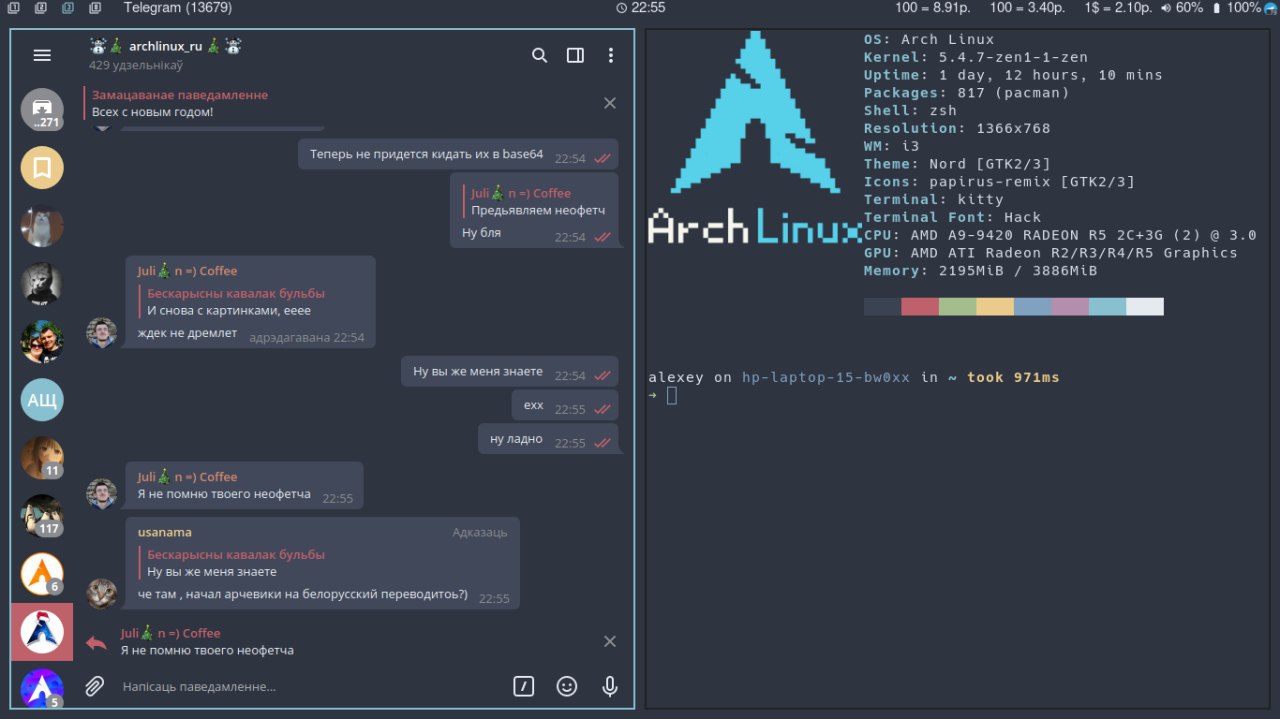Open the three-dot chat options menu

(x=611, y=56)
